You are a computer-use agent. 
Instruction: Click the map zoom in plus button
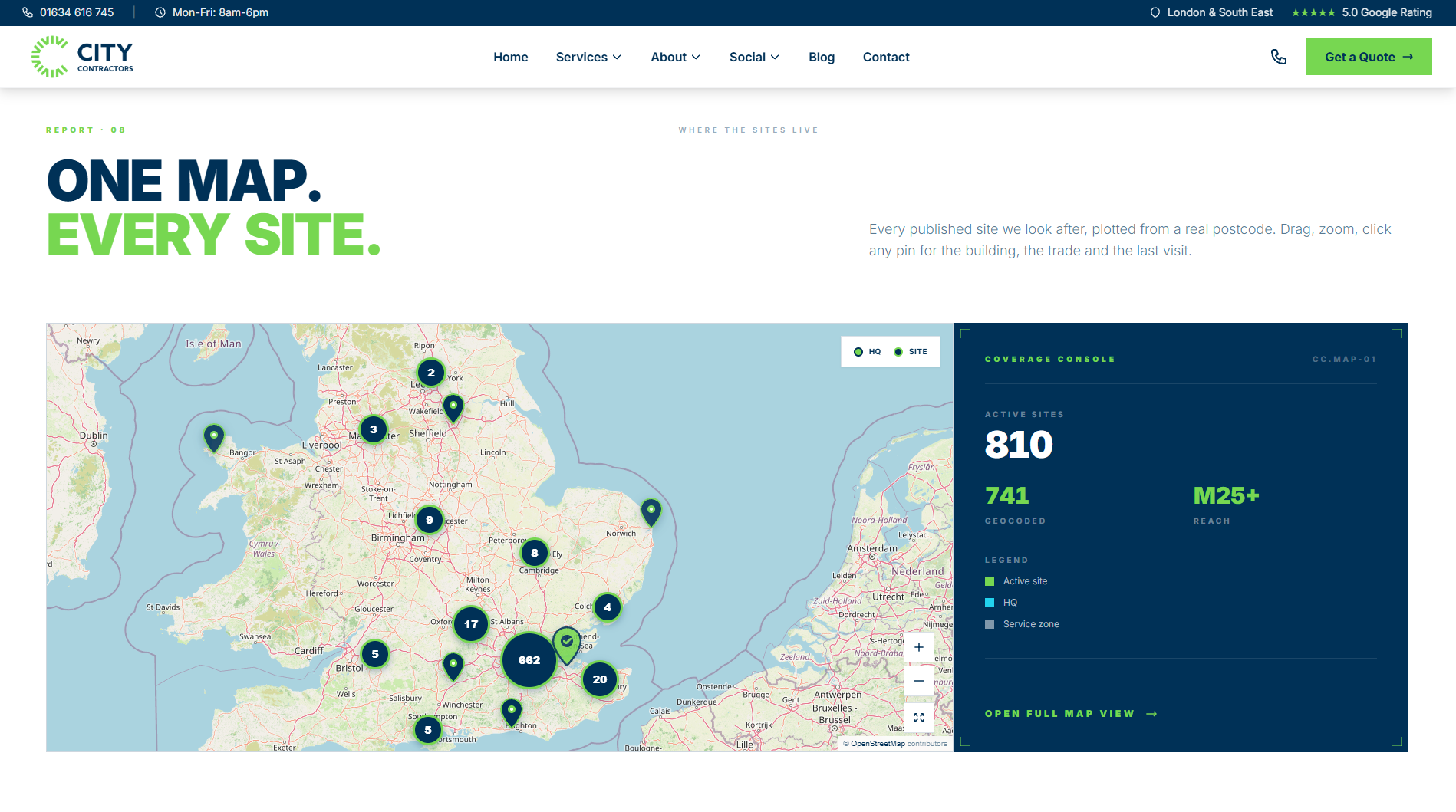[919, 647]
